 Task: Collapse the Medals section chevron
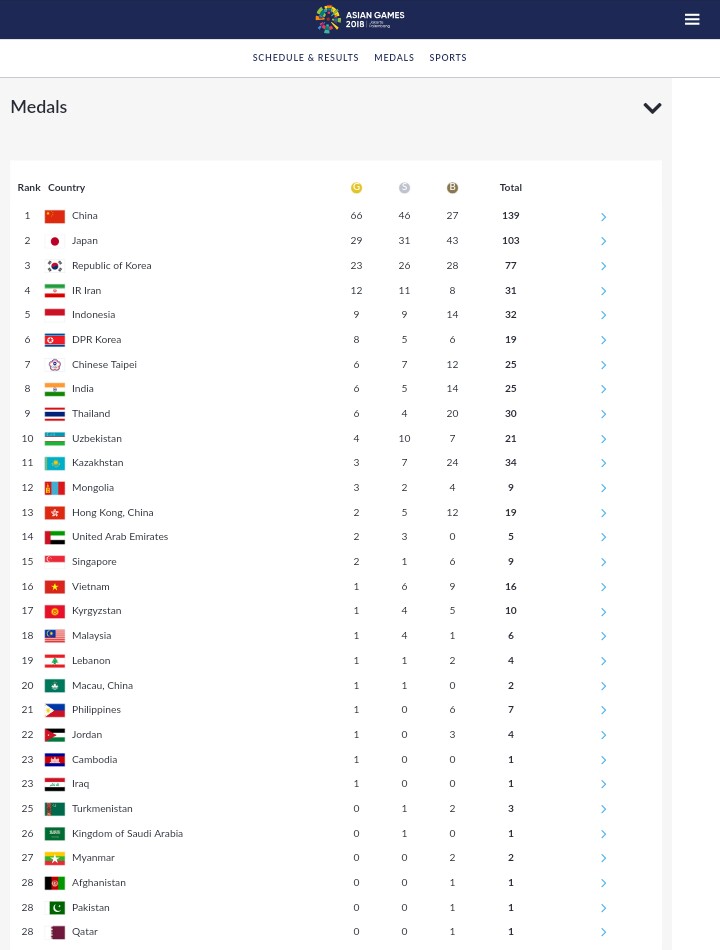652,108
